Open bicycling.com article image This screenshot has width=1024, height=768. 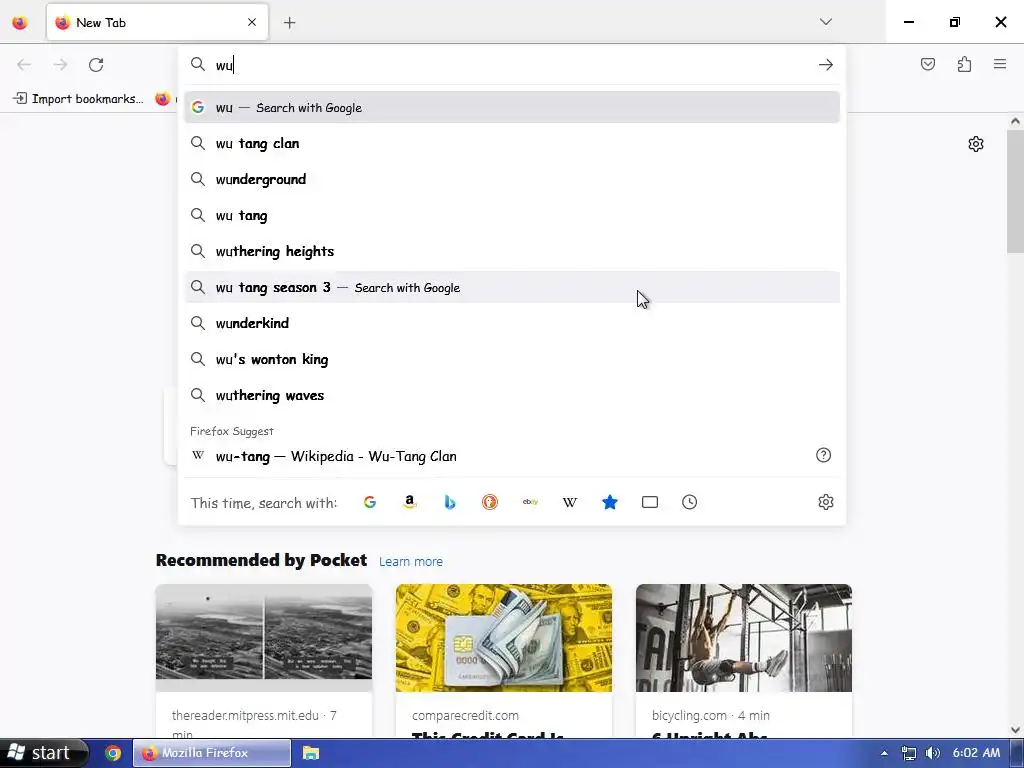pyautogui.click(x=744, y=638)
